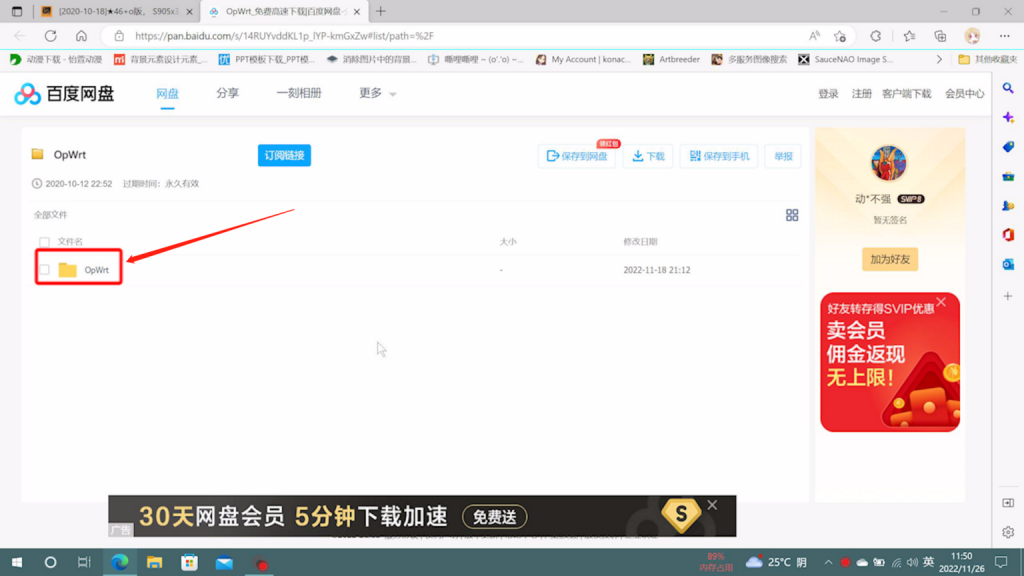Open the Windows notification center
This screenshot has width=1024, height=576.
[x=1001, y=562]
